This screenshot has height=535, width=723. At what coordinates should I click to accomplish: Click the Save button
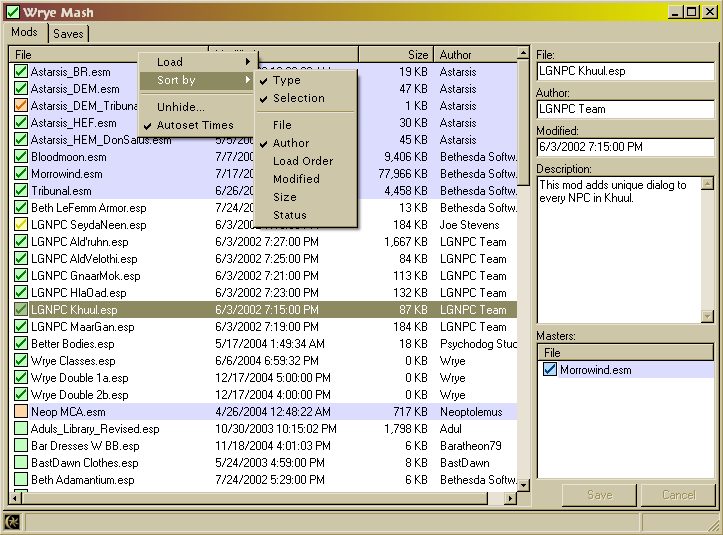point(599,495)
